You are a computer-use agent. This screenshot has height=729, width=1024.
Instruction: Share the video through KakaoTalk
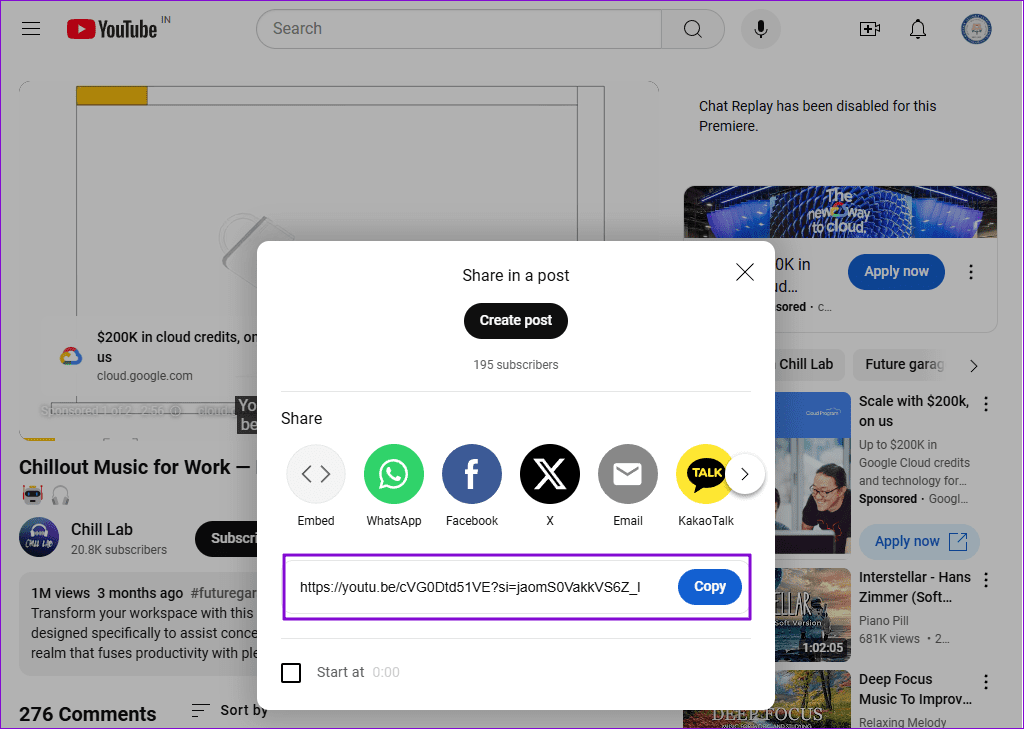click(x=705, y=474)
